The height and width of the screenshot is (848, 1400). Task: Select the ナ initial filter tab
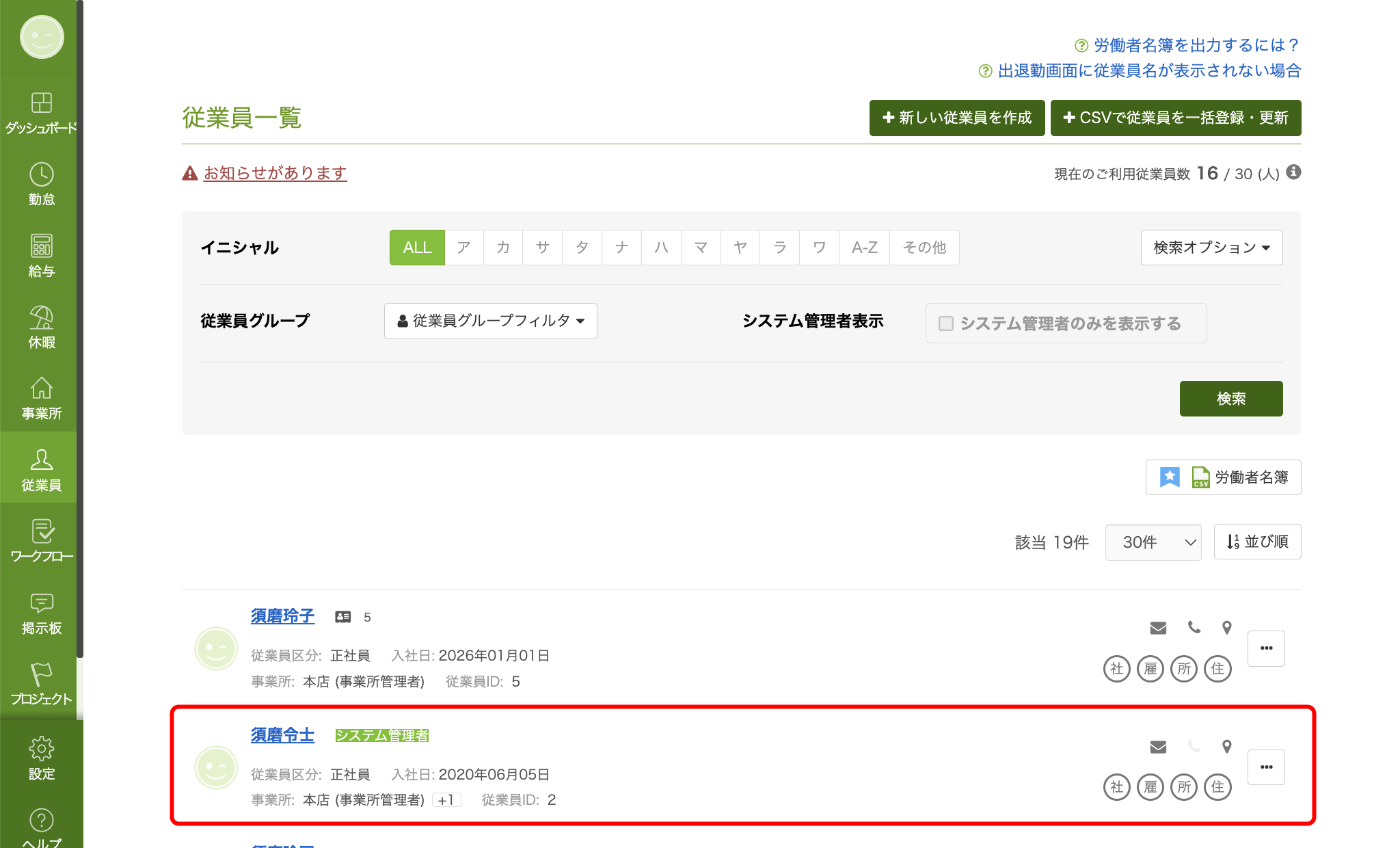622,248
